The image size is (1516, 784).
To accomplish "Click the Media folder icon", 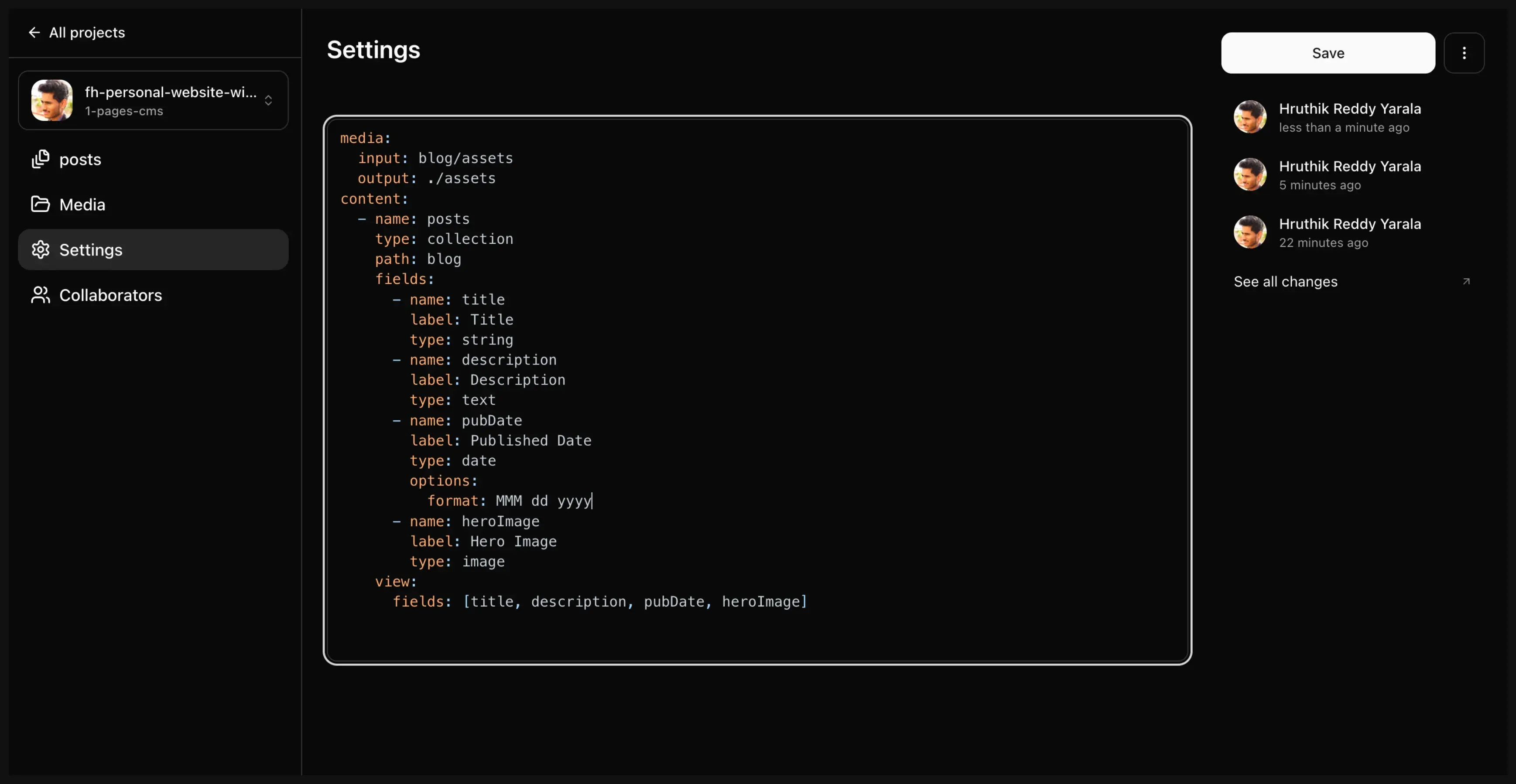I will click(x=40, y=204).
